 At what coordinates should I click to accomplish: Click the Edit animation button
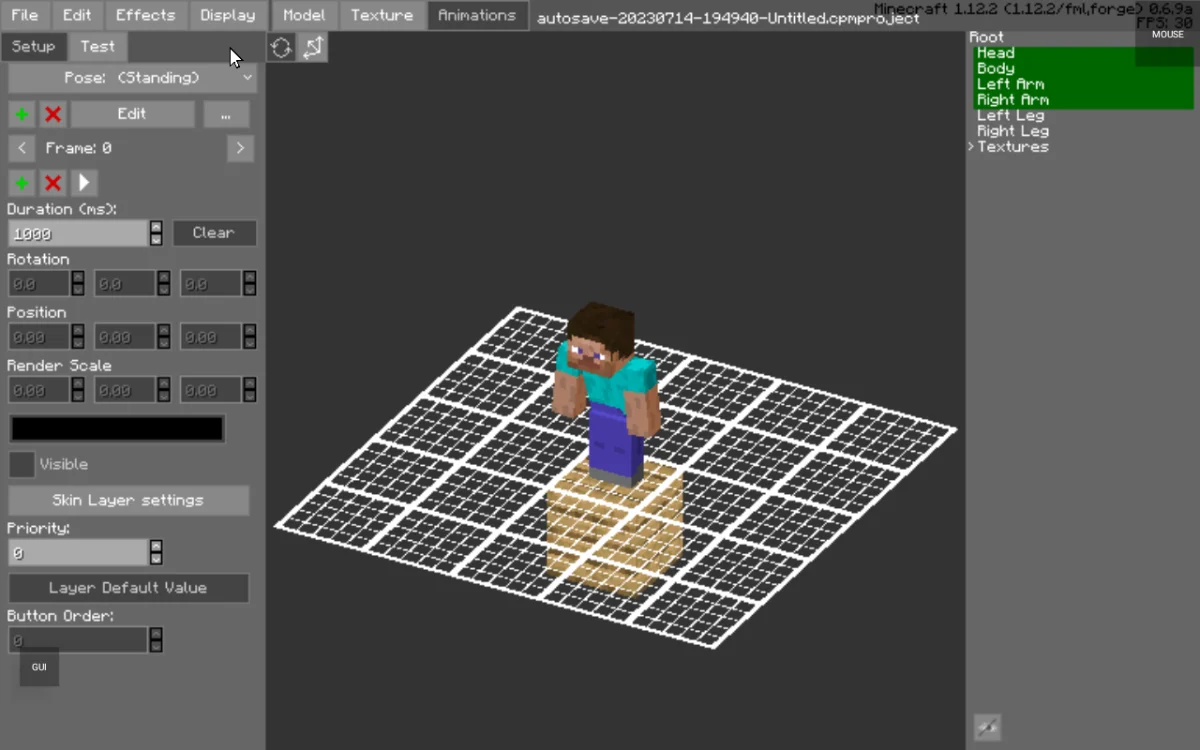tap(132, 114)
